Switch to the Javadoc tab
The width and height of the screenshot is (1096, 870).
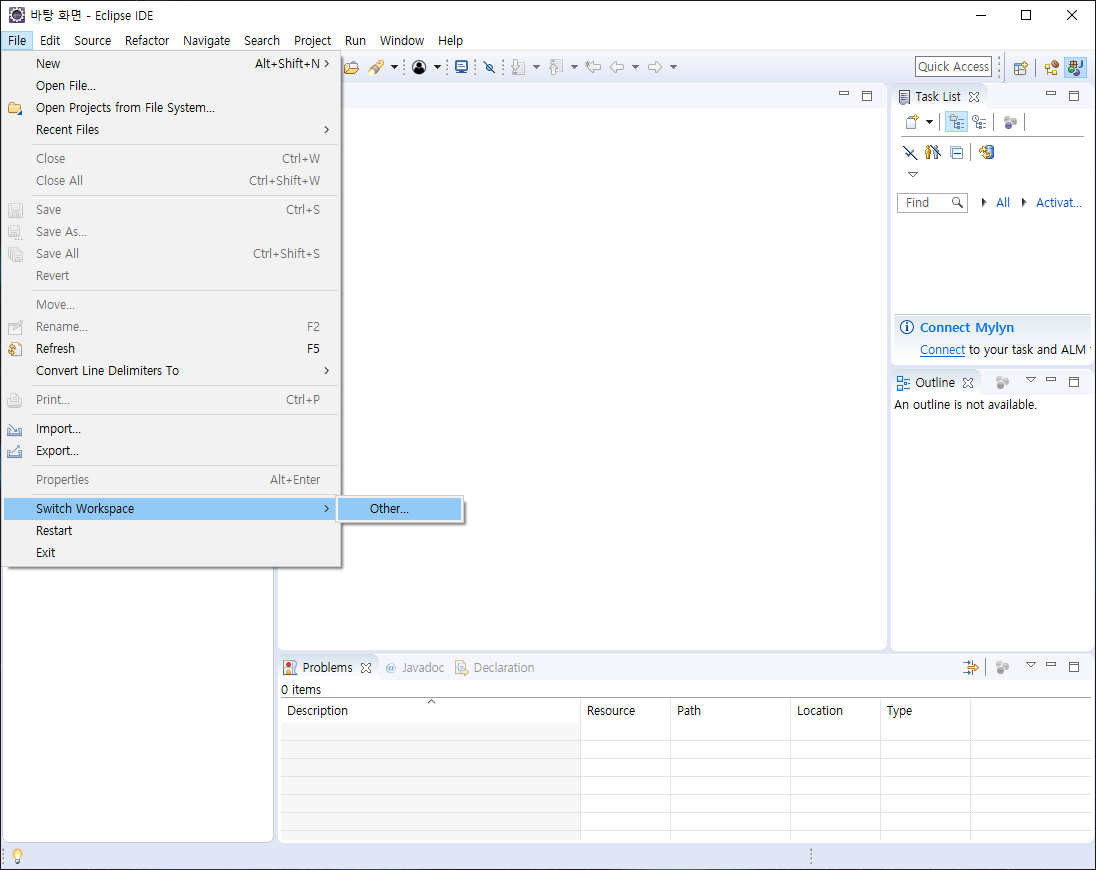point(414,668)
